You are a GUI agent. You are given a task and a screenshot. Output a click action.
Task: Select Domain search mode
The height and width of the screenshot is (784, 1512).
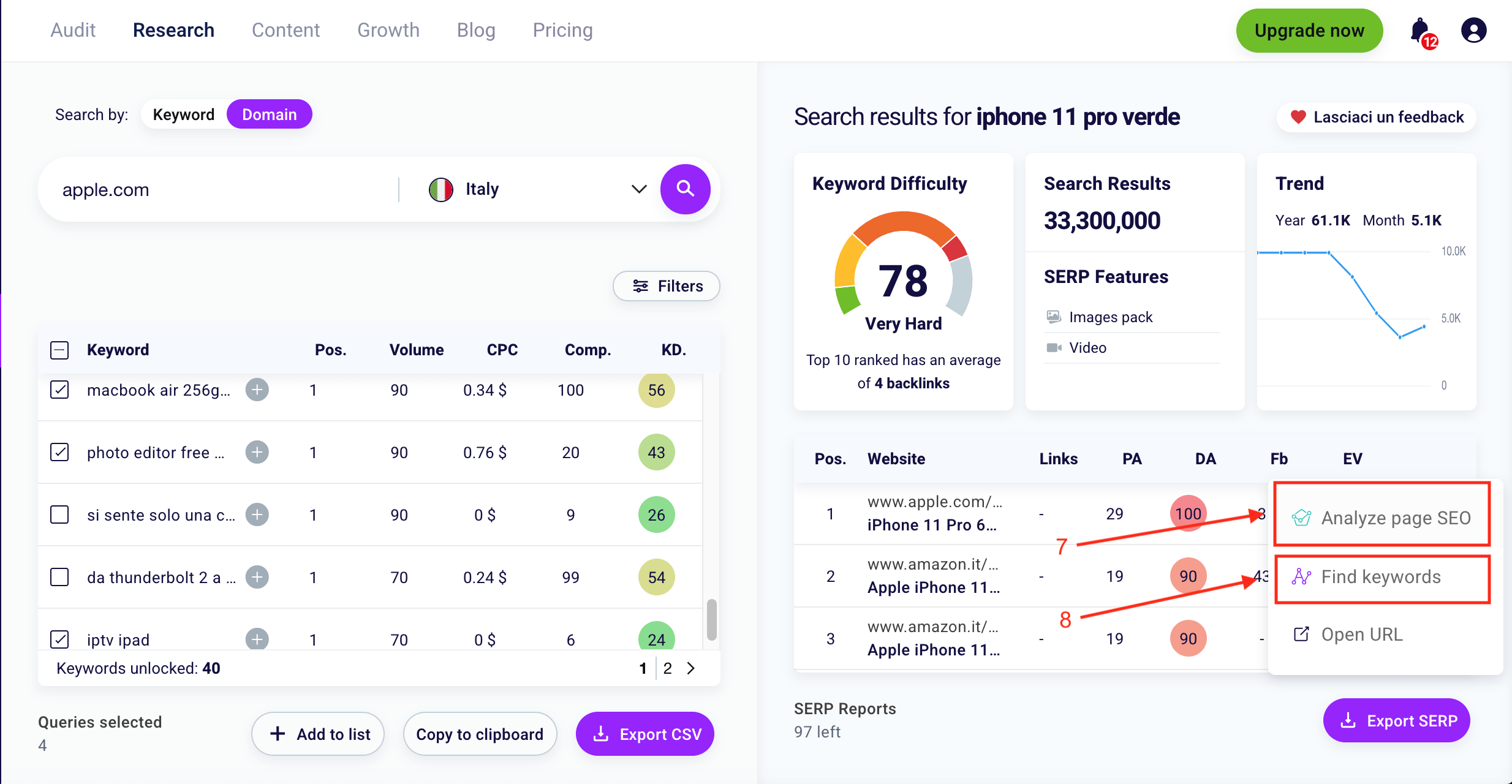tap(269, 115)
